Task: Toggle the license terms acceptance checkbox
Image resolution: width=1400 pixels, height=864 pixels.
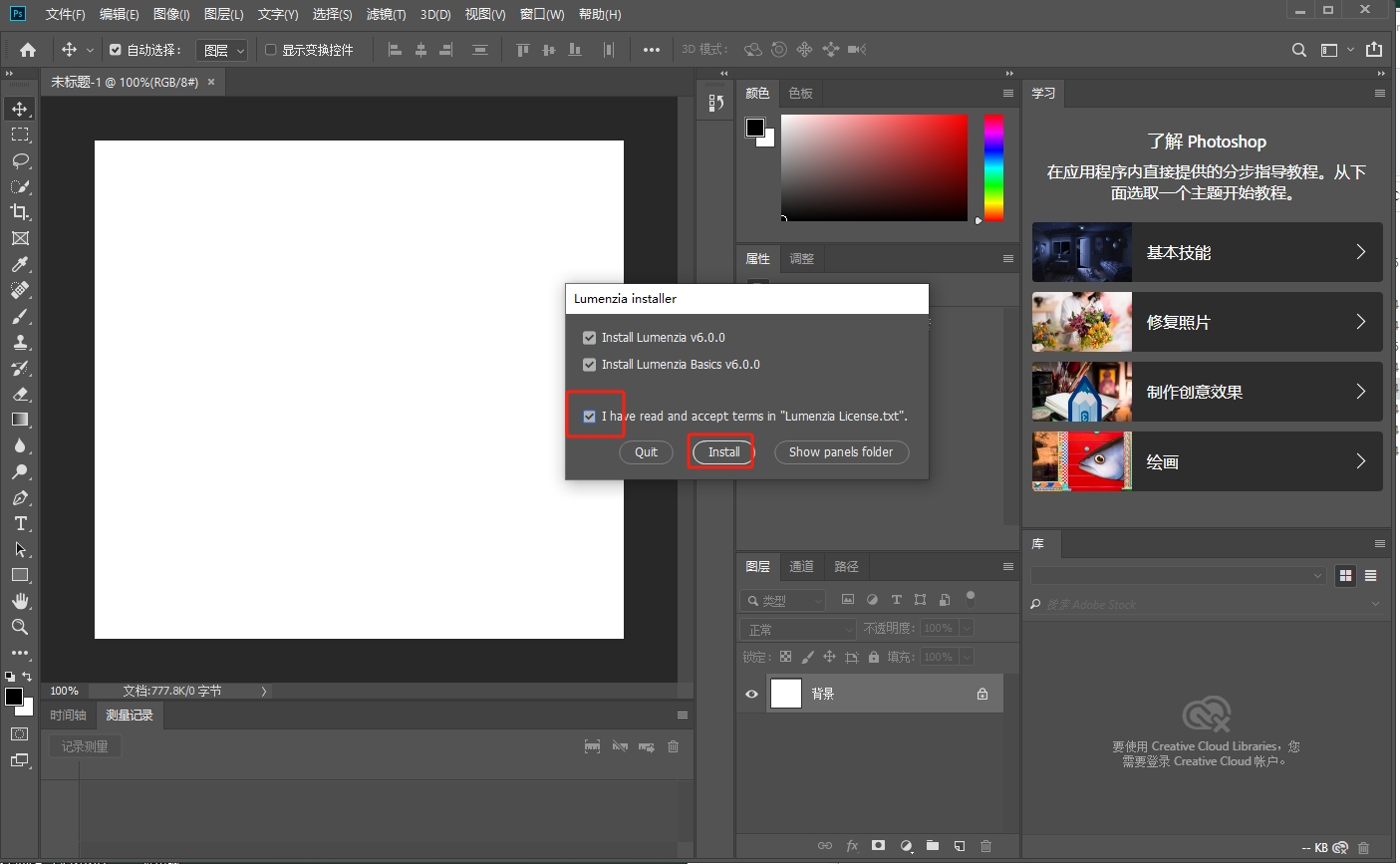Action: point(589,417)
